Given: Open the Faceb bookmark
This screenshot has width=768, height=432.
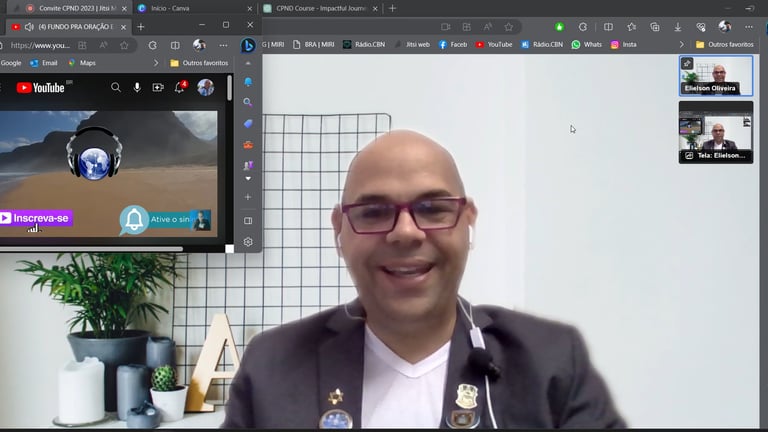Looking at the screenshot, I should (453, 45).
